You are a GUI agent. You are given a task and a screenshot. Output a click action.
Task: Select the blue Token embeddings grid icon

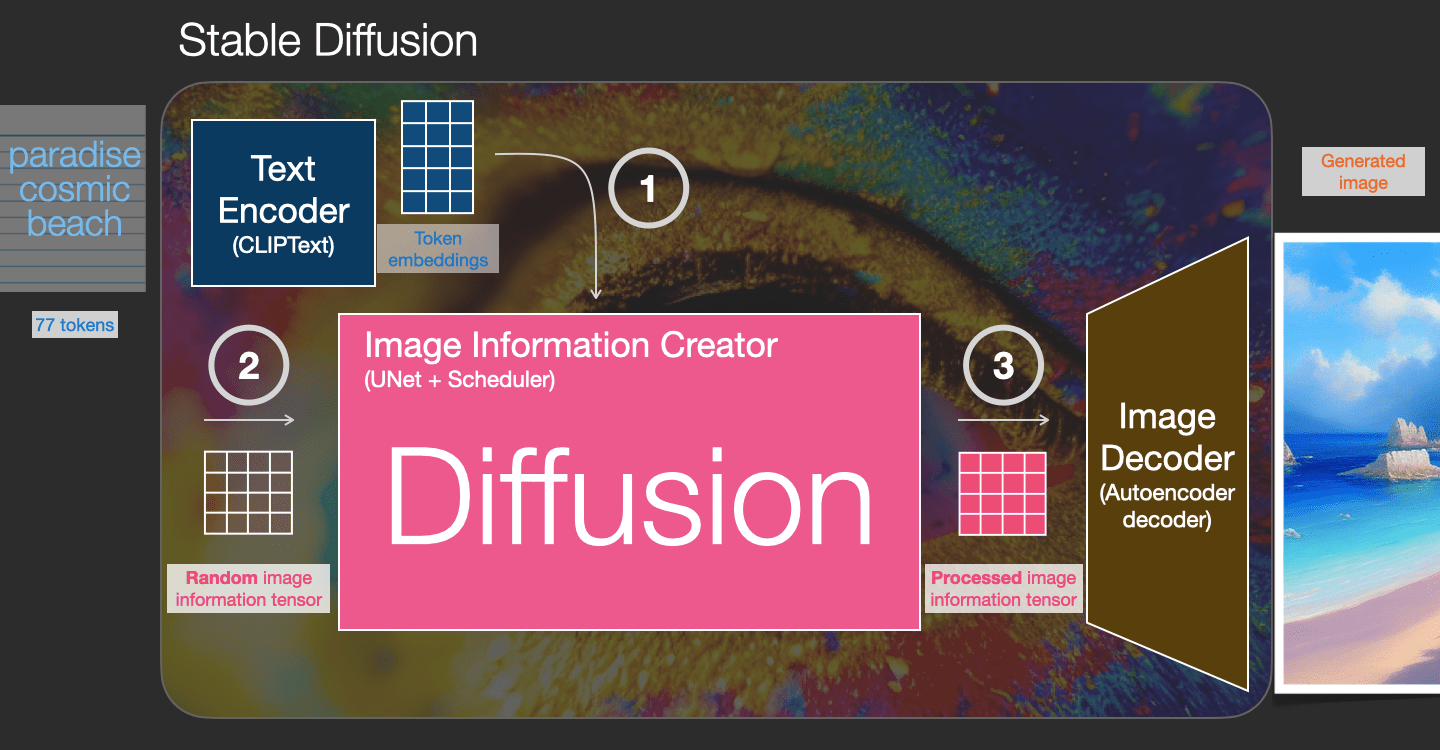(x=437, y=155)
